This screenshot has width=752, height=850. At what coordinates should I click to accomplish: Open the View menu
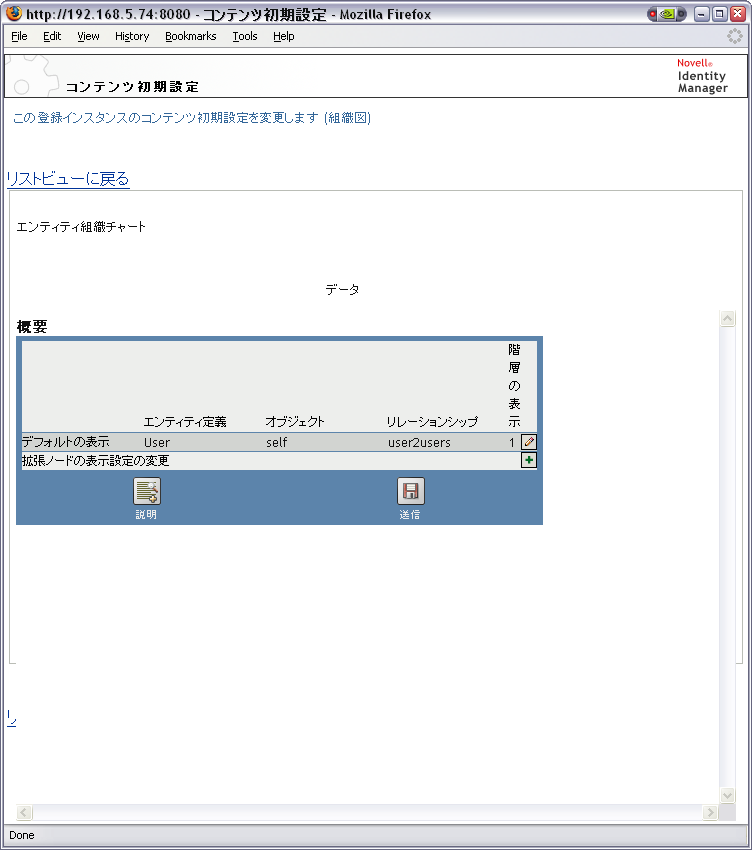tap(88, 36)
